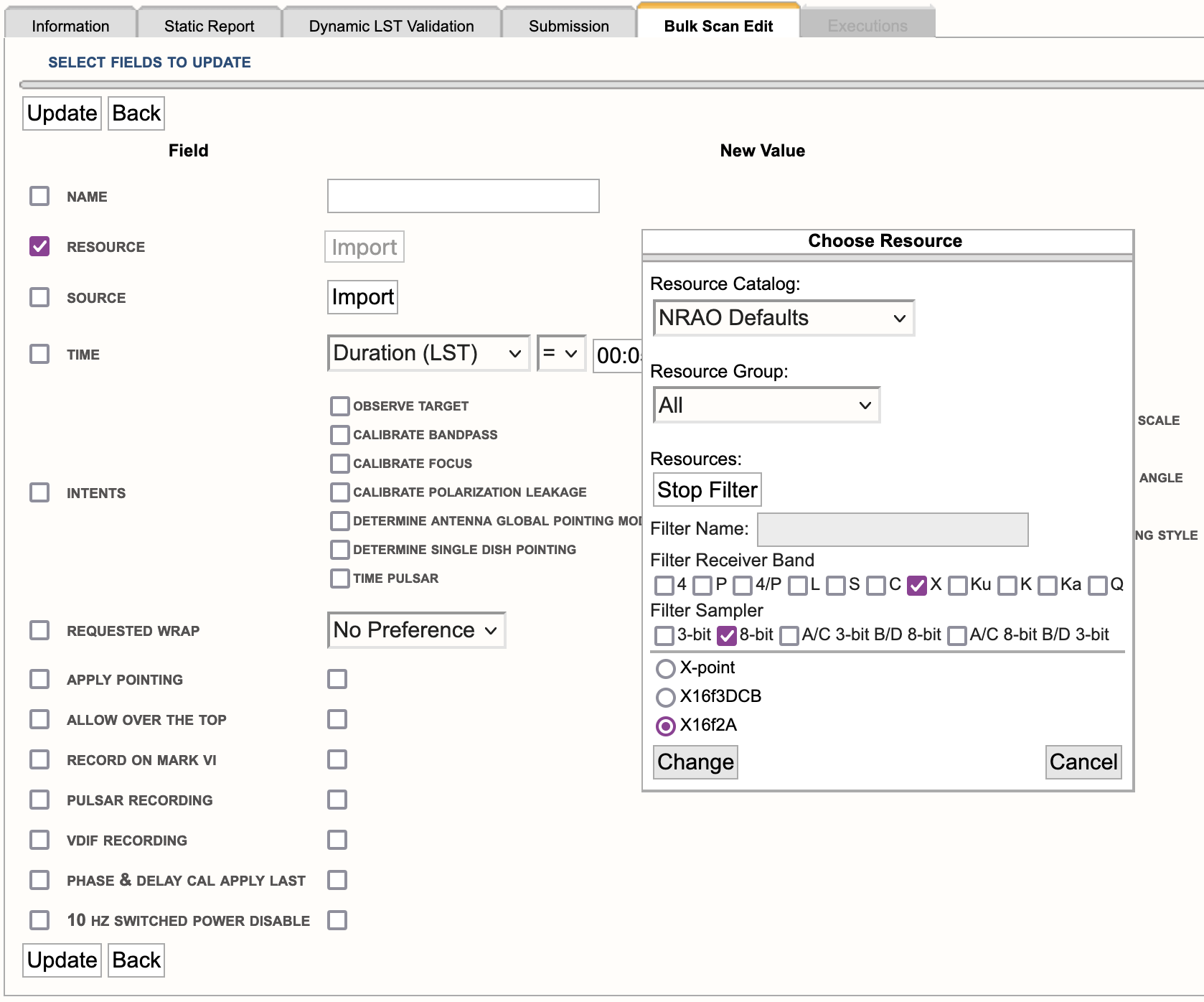
Task: Open the Requested Wrap preference dropdown
Action: coord(416,630)
